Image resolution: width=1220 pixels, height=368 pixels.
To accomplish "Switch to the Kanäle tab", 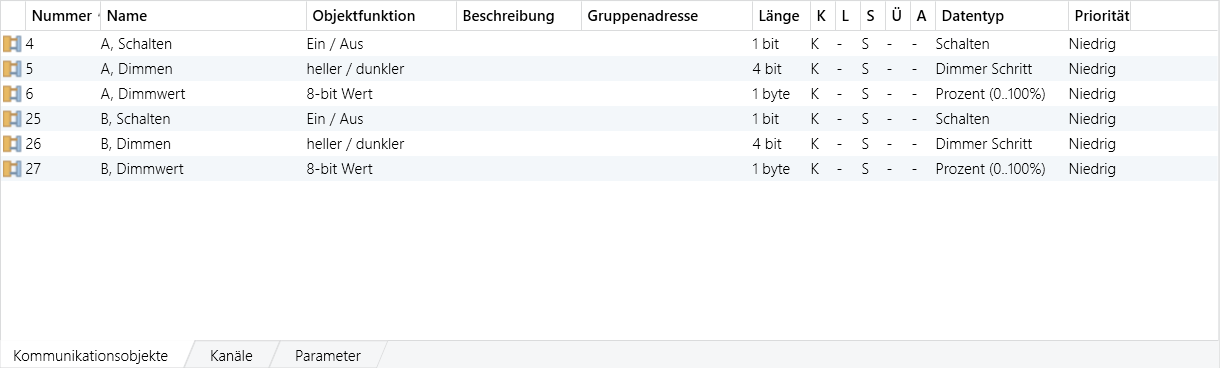I will click(231, 355).
